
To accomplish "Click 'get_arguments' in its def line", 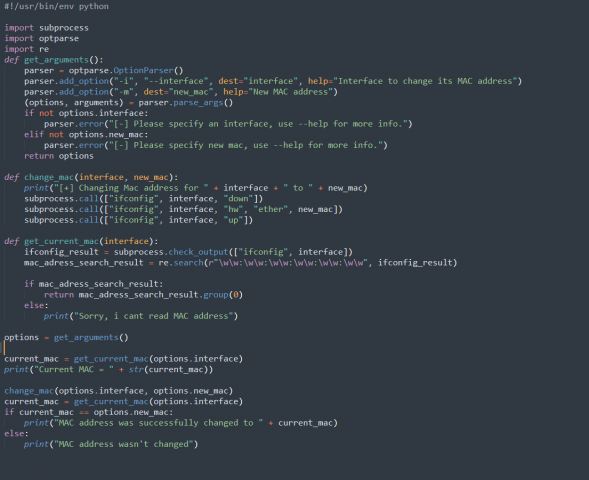I will [56, 60].
